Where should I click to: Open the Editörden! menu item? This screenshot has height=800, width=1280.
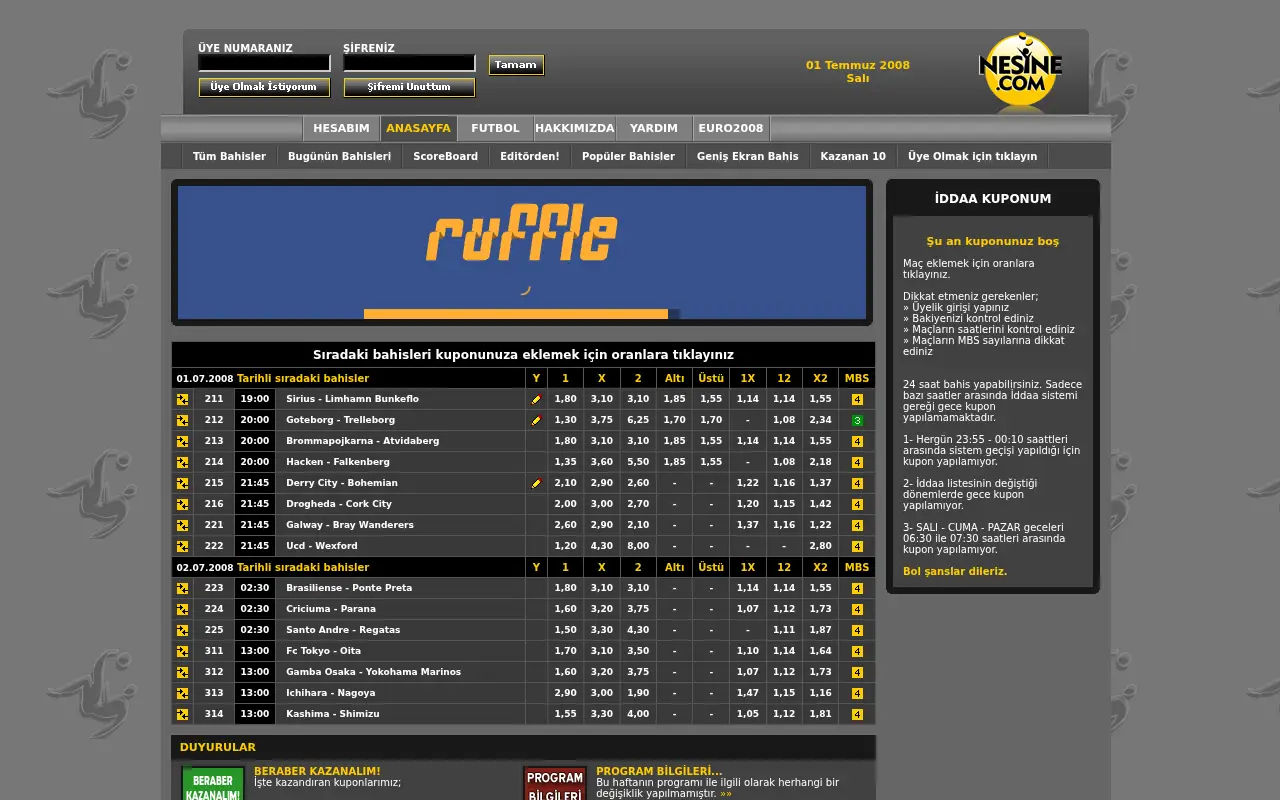(530, 156)
